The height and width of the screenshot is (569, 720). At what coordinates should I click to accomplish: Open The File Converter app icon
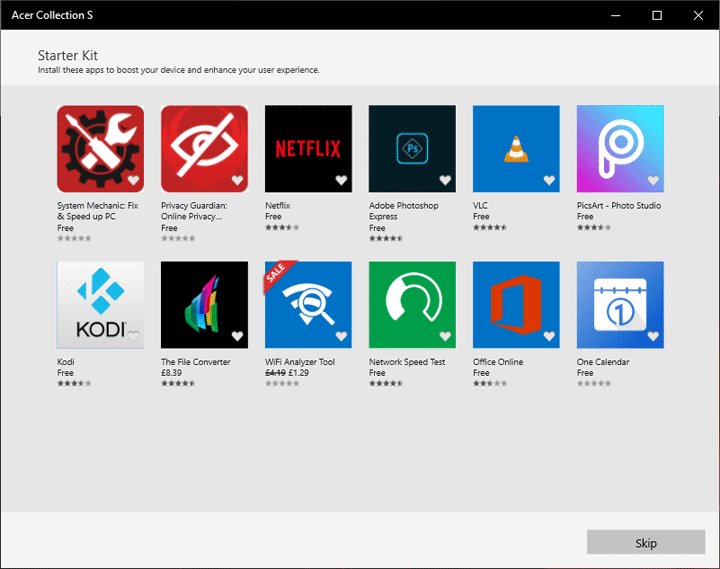(x=204, y=305)
